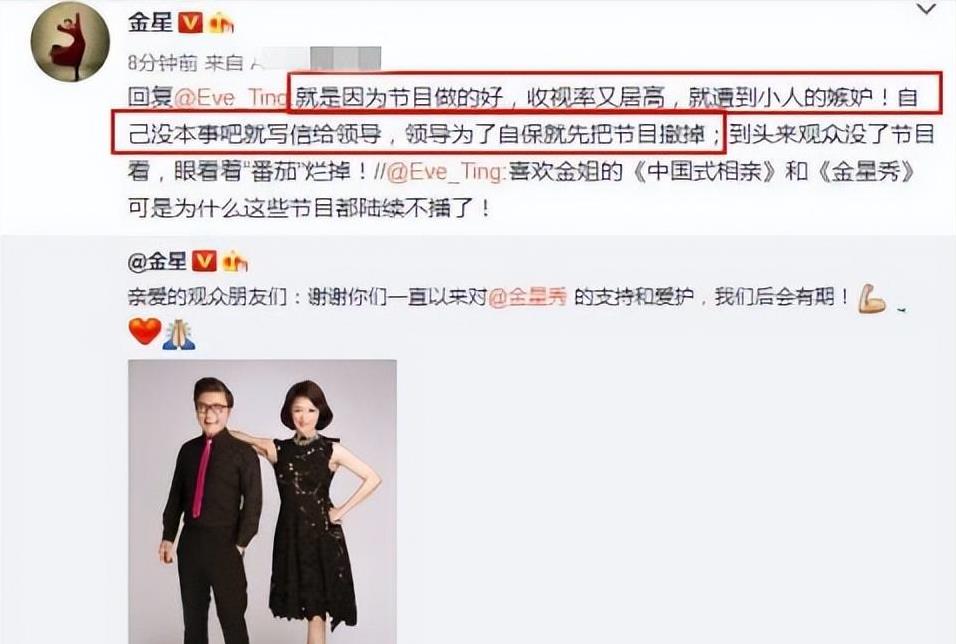Click the praying hands emoji

179,334
